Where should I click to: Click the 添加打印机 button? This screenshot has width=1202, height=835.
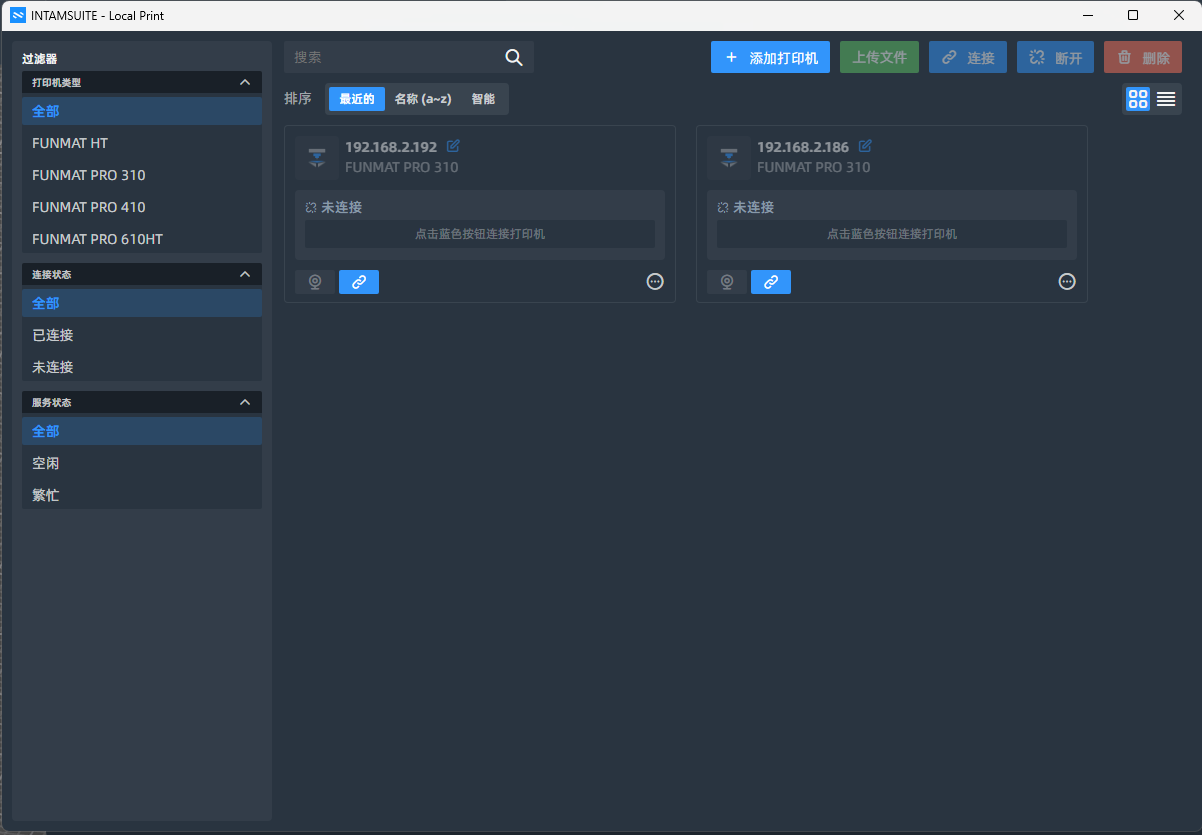pyautogui.click(x=770, y=57)
